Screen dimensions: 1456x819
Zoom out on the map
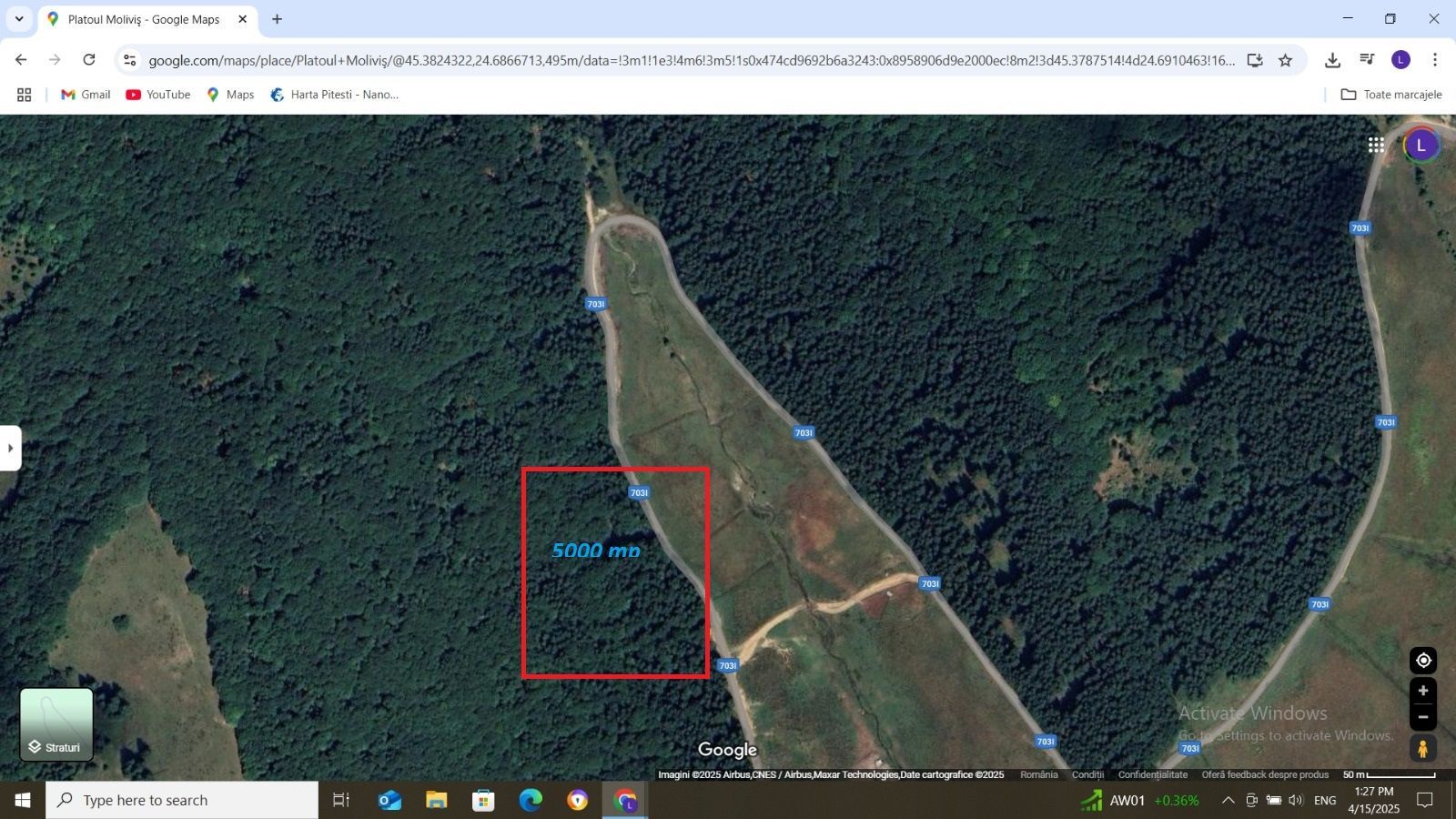click(x=1423, y=717)
